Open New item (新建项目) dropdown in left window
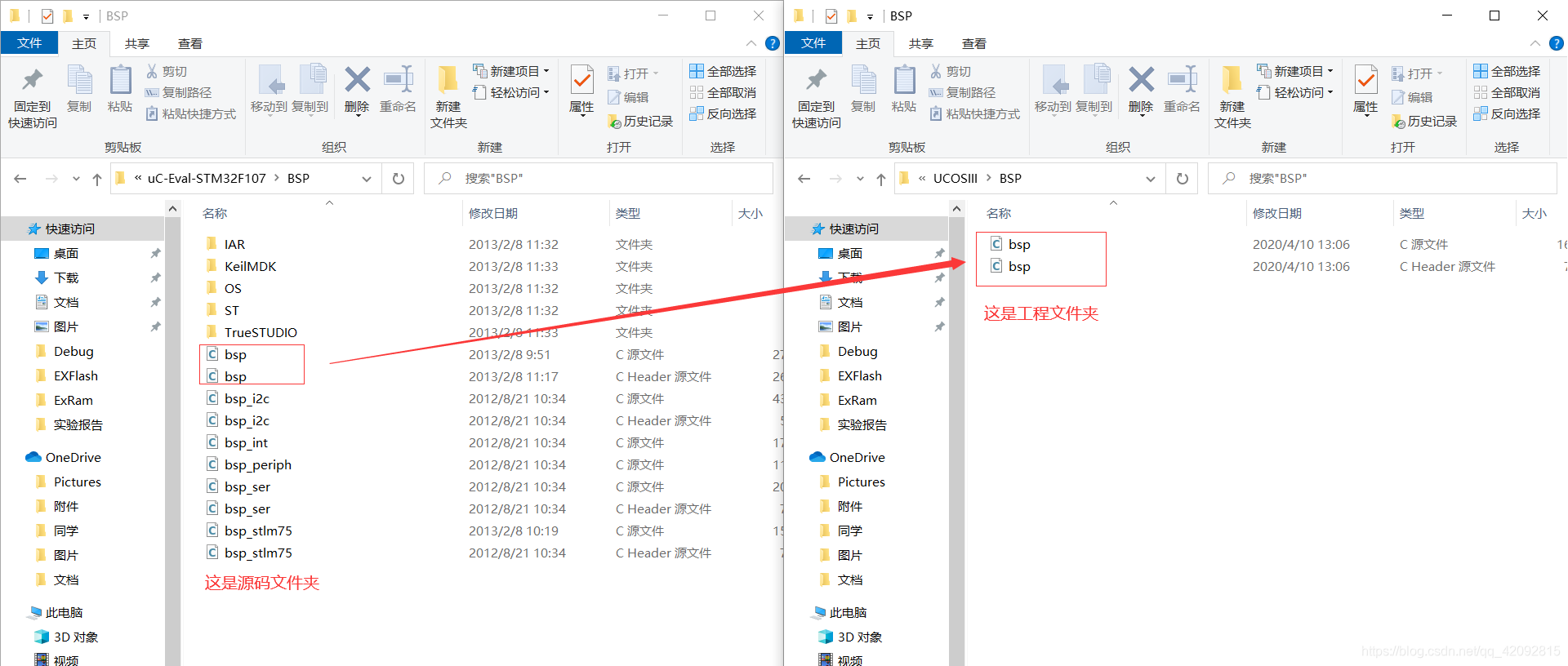Image resolution: width=1568 pixels, height=666 pixels. [511, 72]
